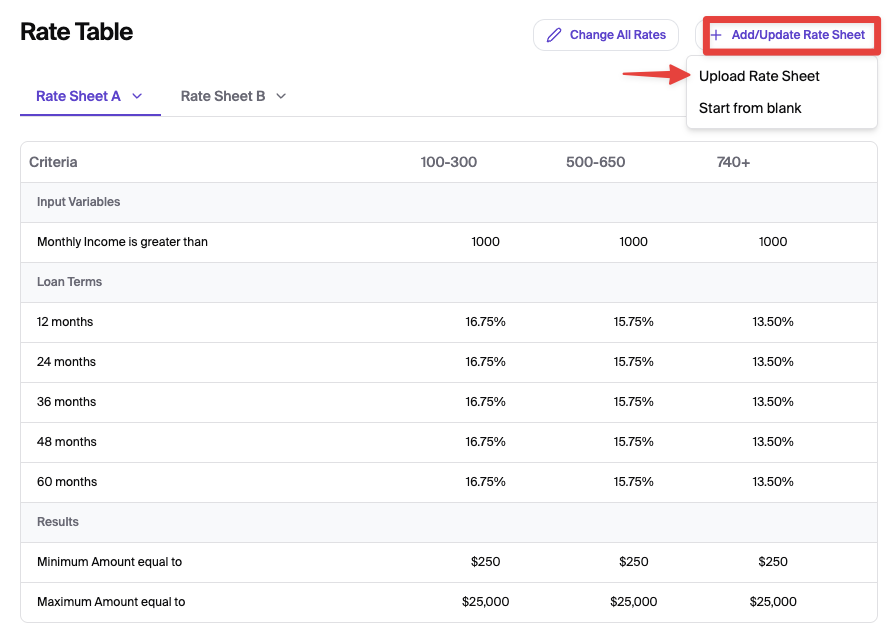Expand the Rate Sheet A chevron
The image size is (894, 638).
[137, 96]
